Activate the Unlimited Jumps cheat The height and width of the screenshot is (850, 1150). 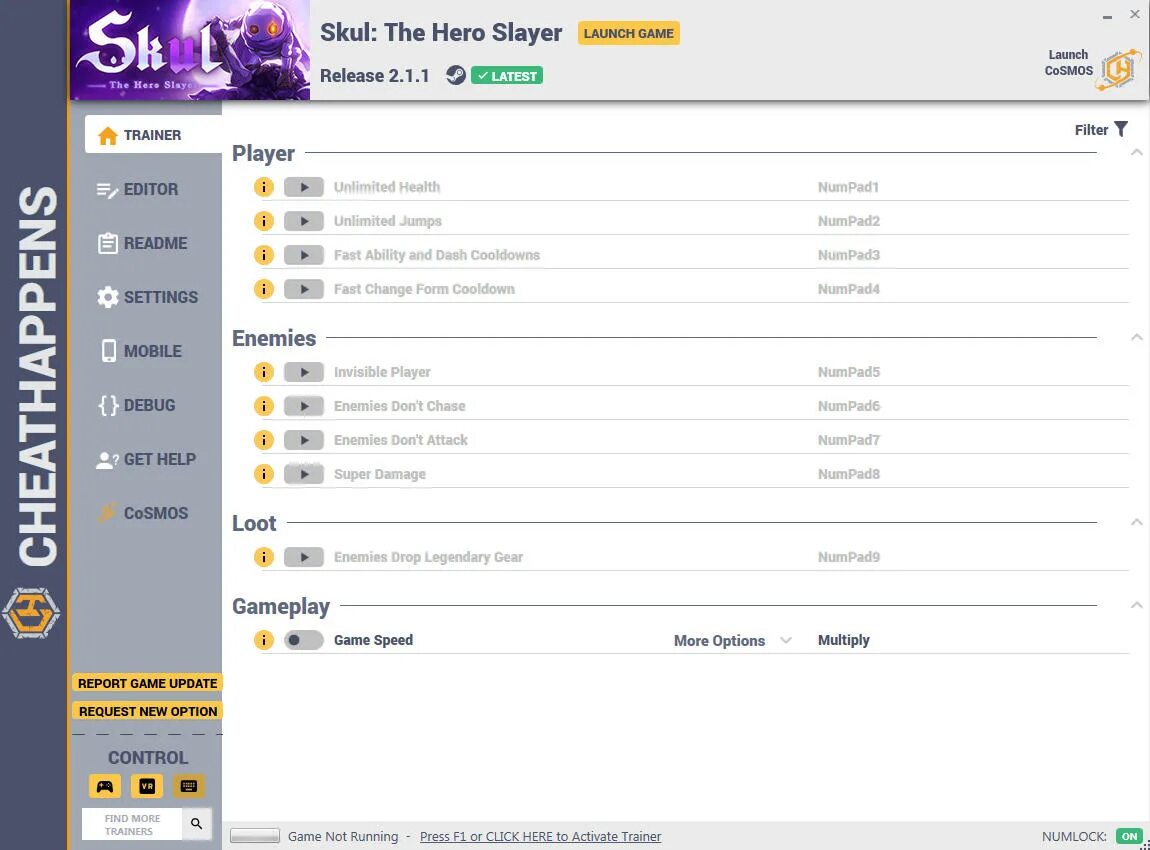(304, 221)
